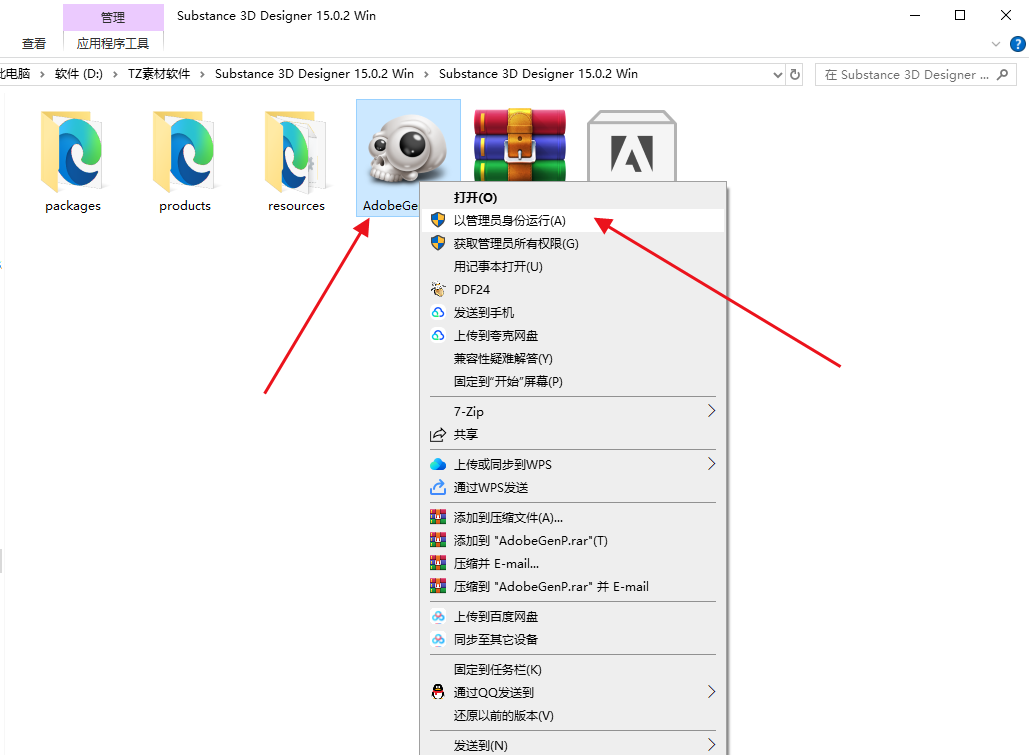Viewport: 1030px width, 755px height.
Task: Open the 查看 ribbon tab
Action: [34, 43]
